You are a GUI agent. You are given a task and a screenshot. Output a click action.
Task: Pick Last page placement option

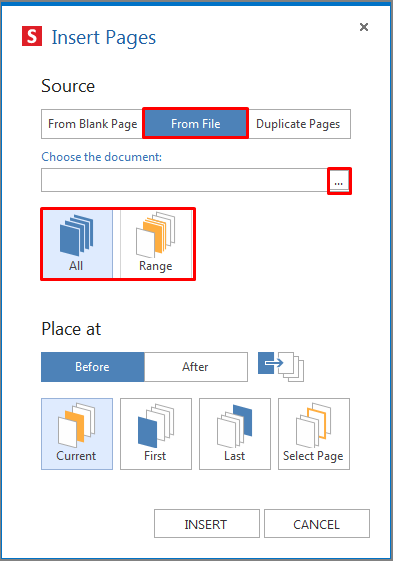(235, 434)
